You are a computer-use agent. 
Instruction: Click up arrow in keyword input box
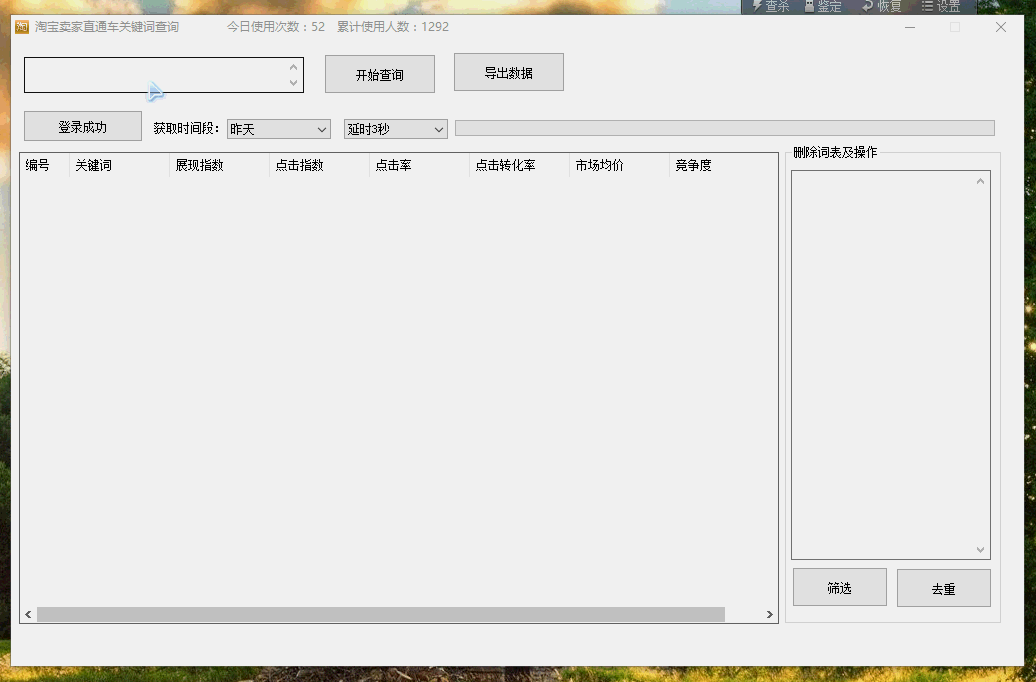coord(293,67)
